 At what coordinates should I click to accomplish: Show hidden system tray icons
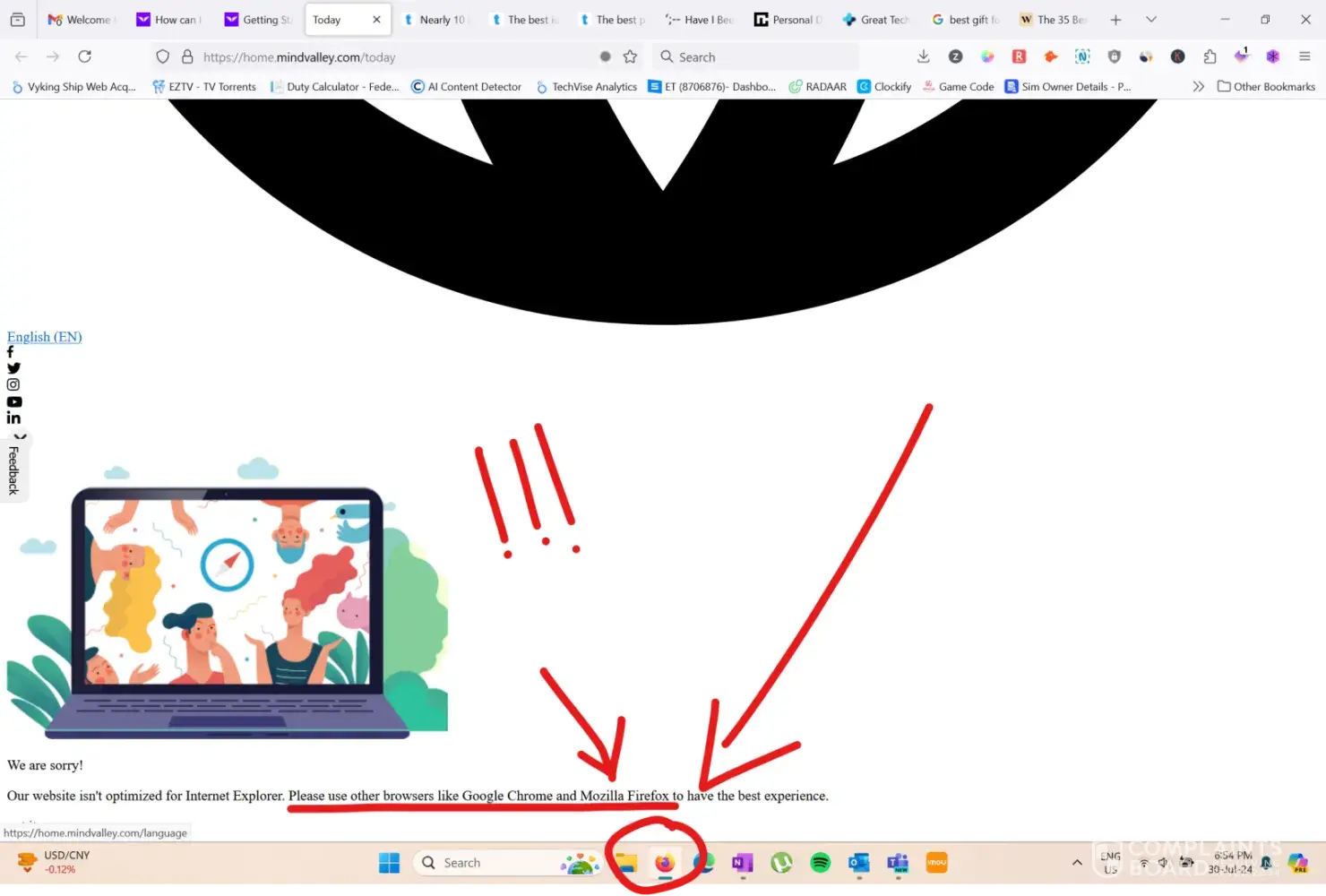[x=1077, y=863]
